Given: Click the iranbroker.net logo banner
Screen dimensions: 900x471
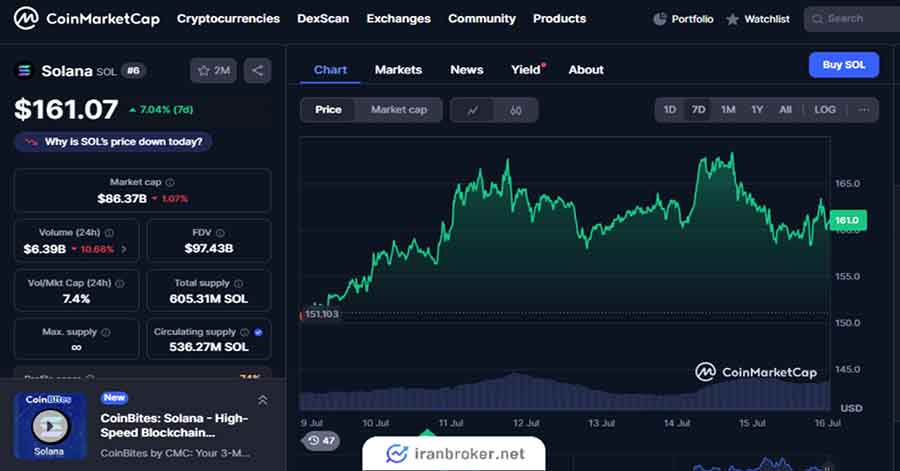Looking at the screenshot, I should pos(454,453).
